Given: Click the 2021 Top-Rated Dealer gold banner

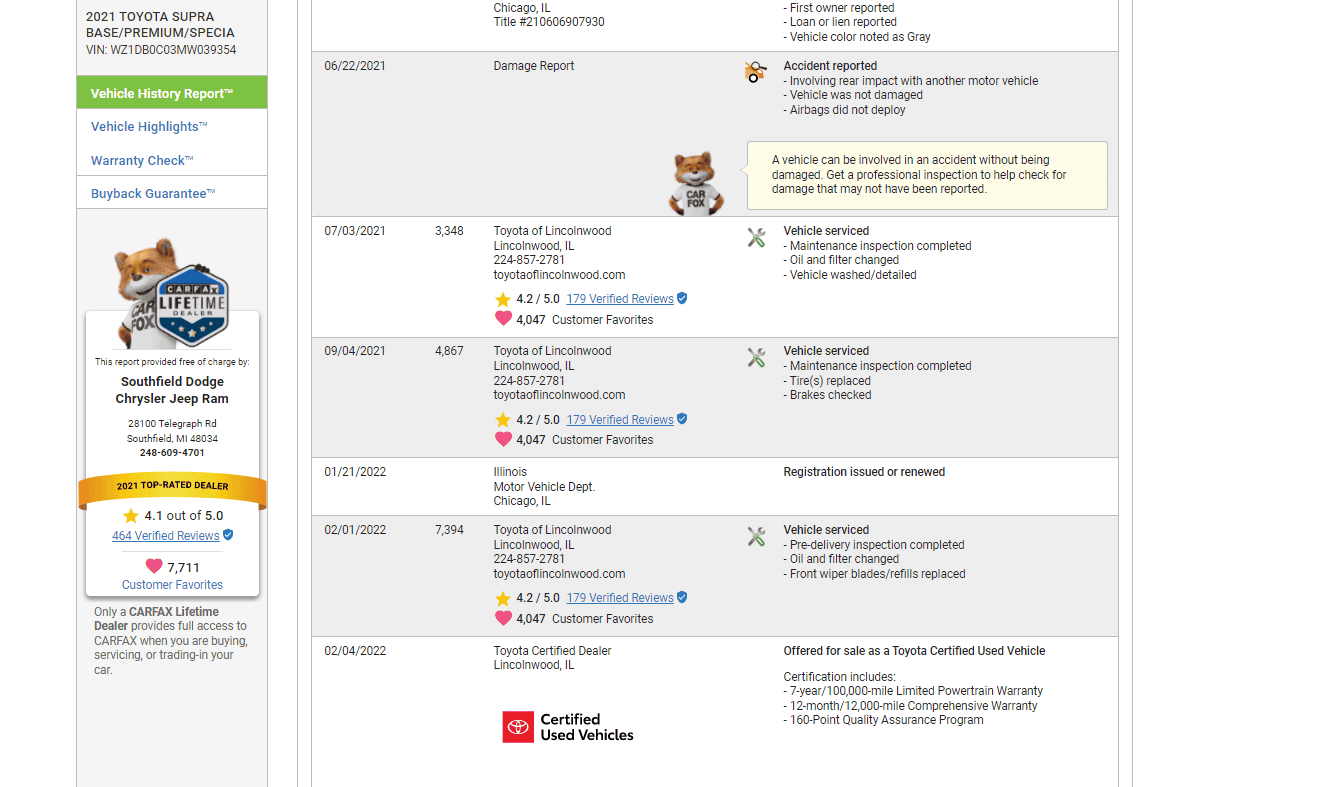Looking at the screenshot, I should pyautogui.click(x=172, y=486).
